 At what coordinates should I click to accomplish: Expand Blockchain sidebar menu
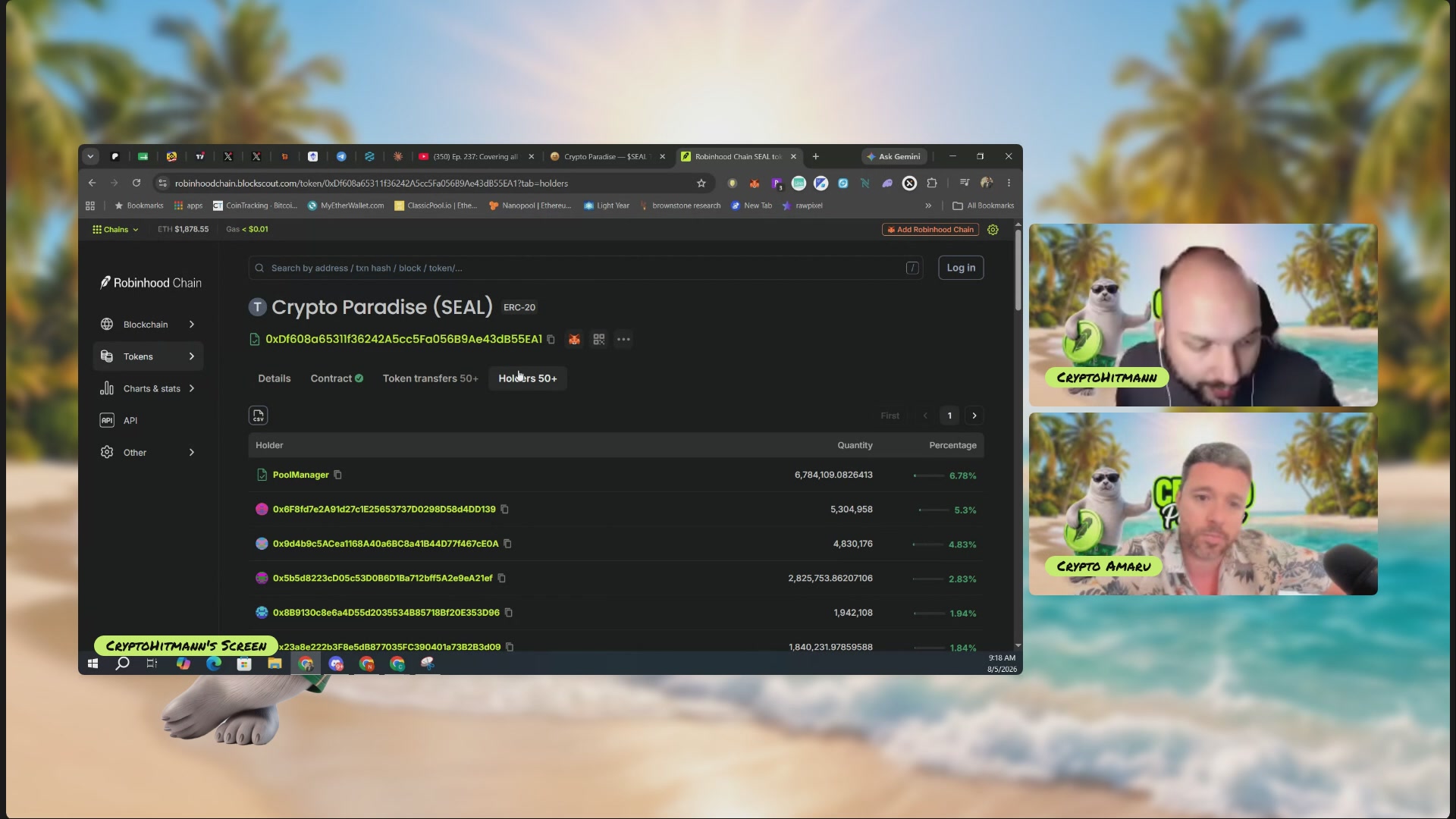[149, 325]
